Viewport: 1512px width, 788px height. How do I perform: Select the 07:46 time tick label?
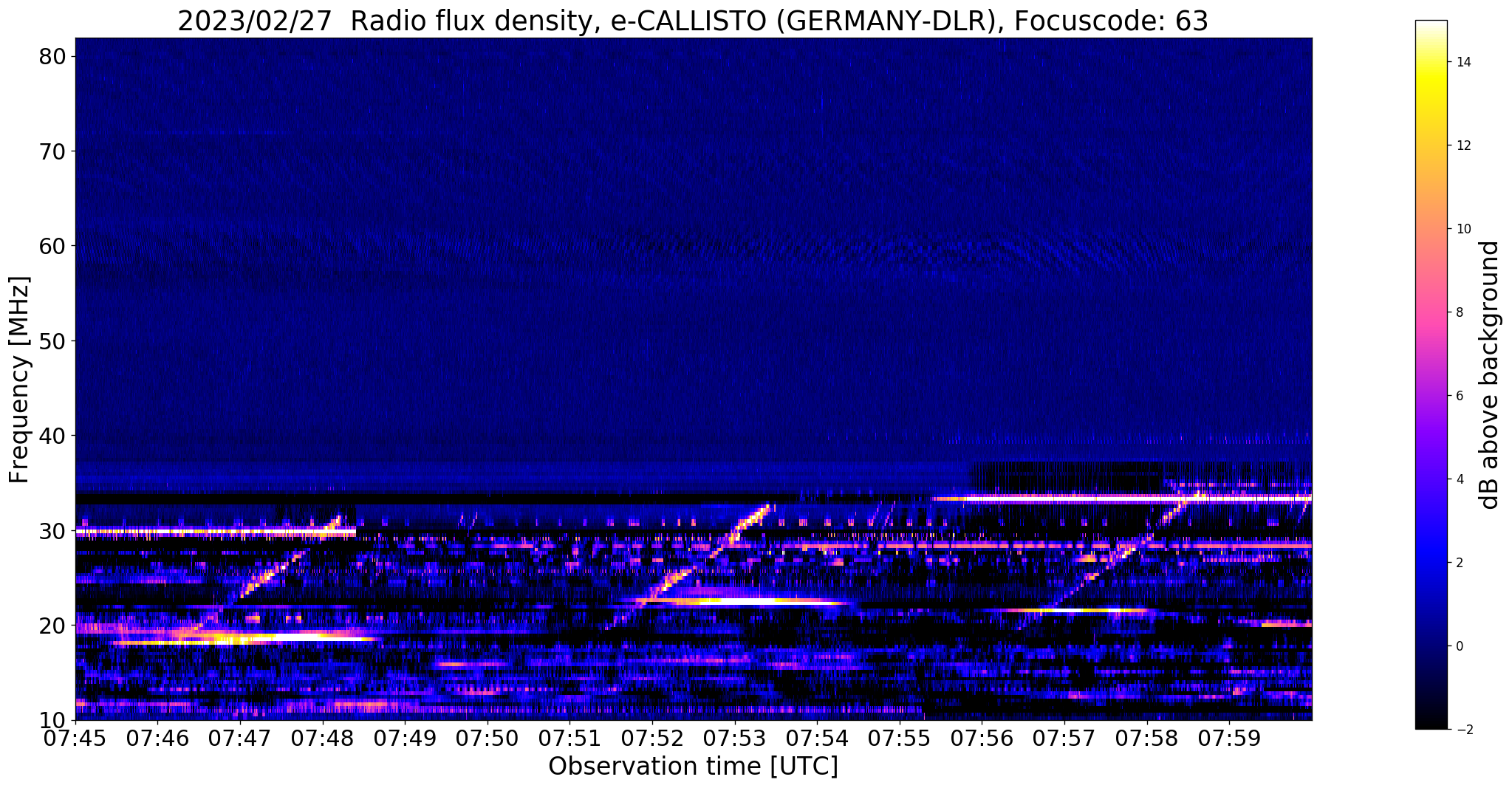(x=157, y=738)
